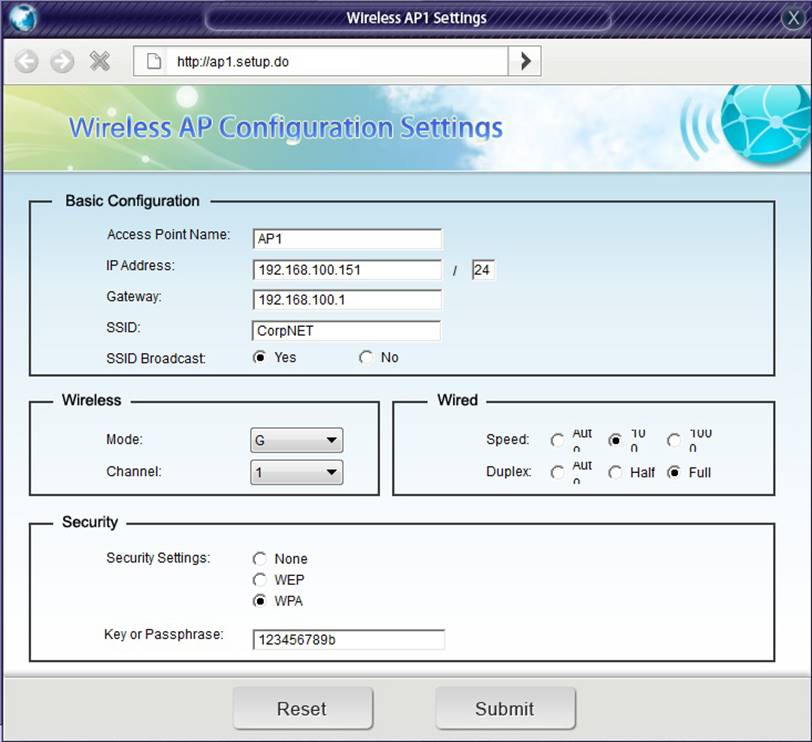
Task: Click the go arrow next to address bar
Action: coord(525,61)
